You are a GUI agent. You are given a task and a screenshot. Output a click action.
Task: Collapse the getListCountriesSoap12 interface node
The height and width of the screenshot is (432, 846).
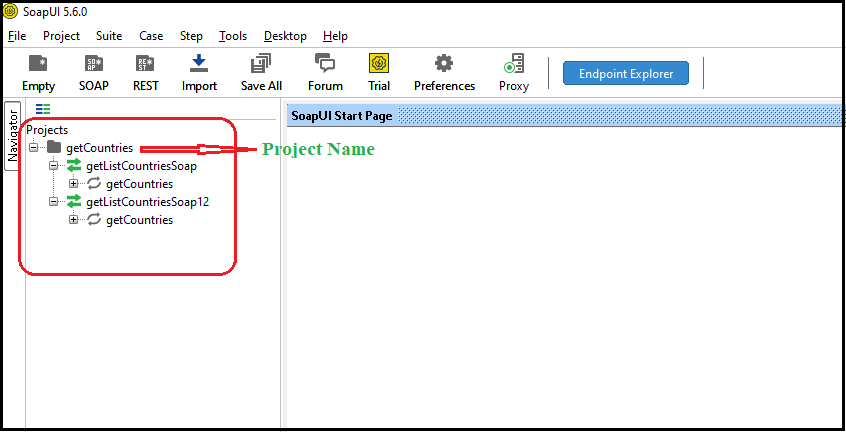click(53, 202)
